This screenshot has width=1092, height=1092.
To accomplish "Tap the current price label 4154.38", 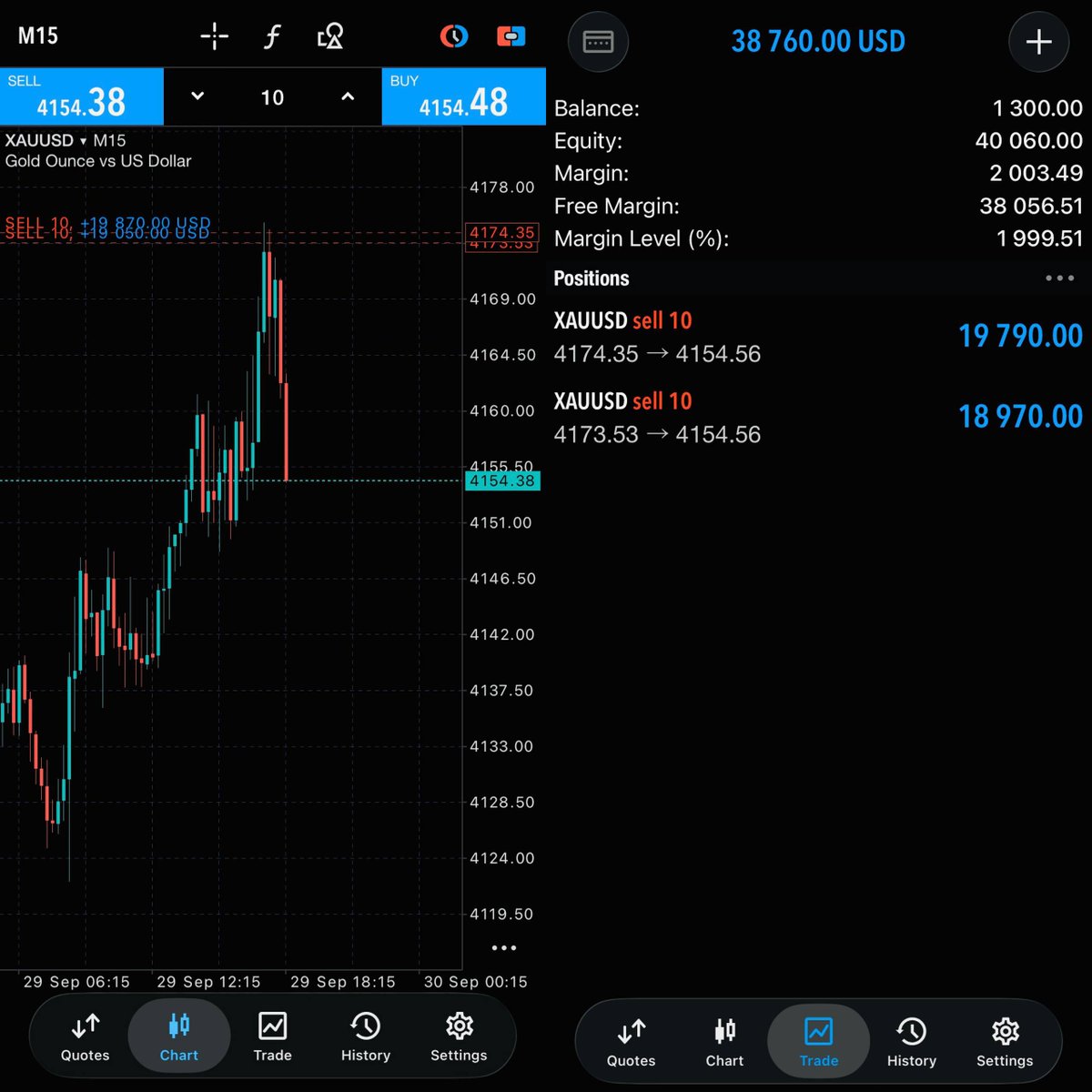I will pos(502,480).
